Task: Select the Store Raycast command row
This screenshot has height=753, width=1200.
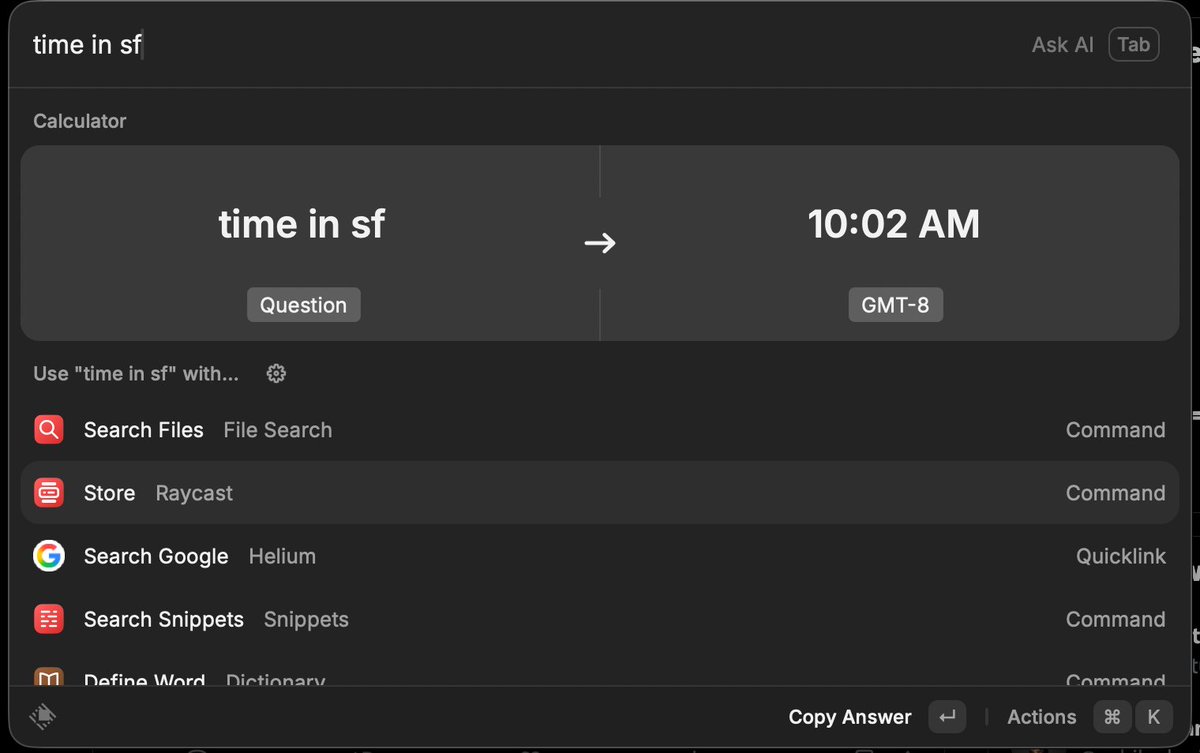Action: click(600, 492)
